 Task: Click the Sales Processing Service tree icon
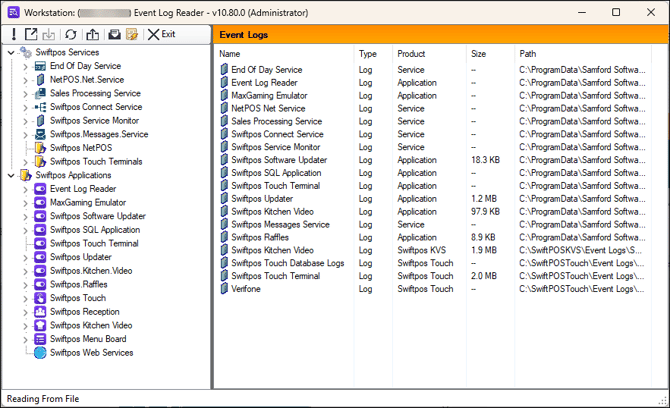pos(40,94)
